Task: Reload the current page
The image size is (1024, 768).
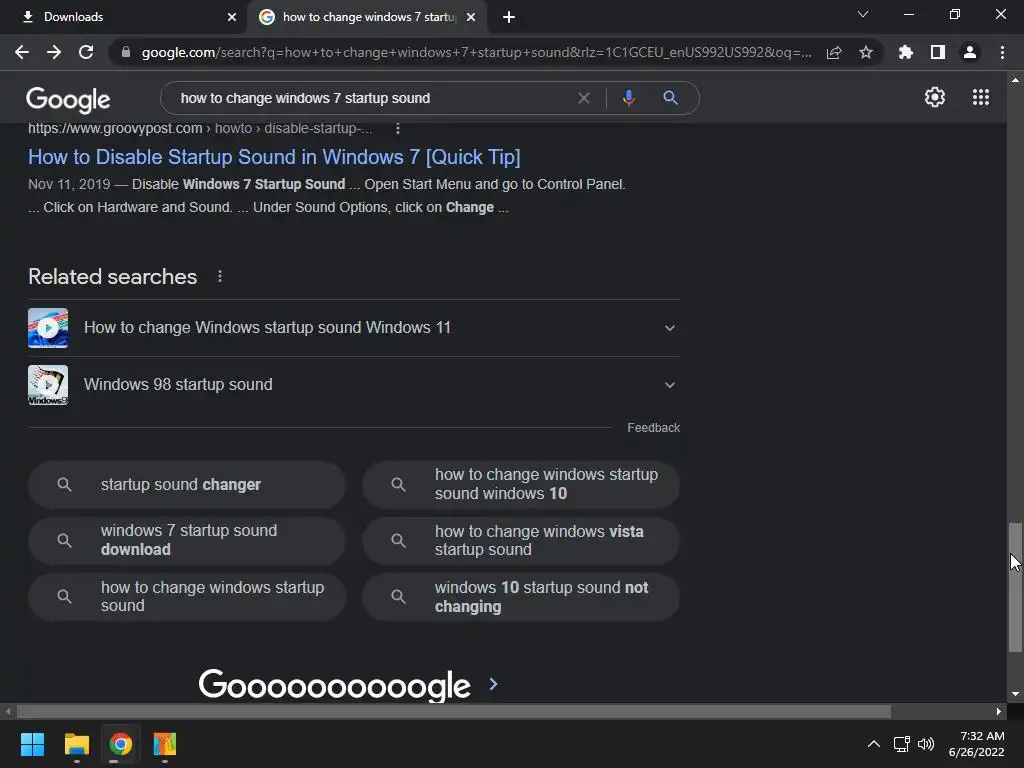Action: [x=86, y=52]
